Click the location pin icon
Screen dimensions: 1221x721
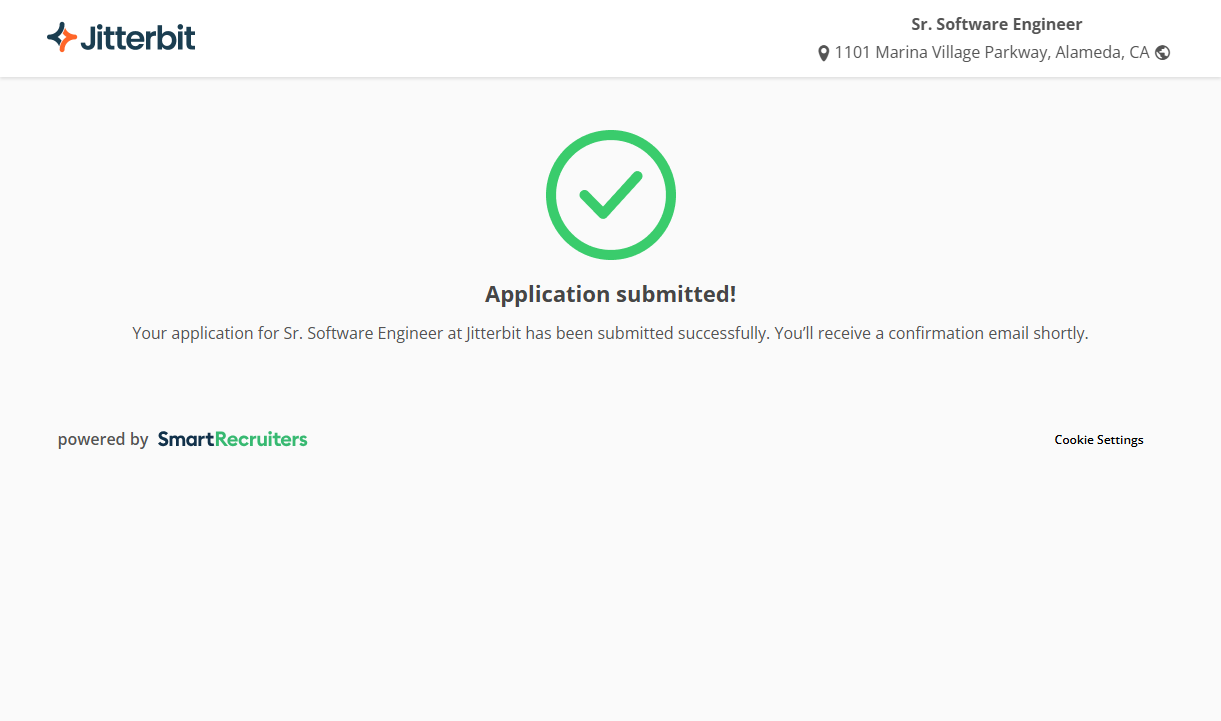point(823,53)
